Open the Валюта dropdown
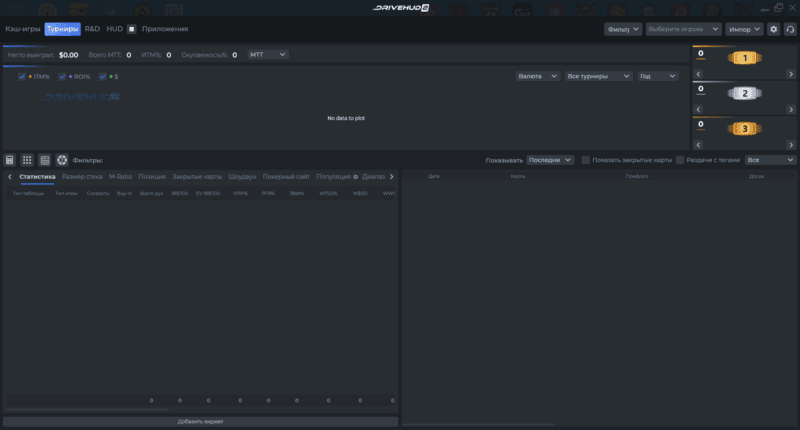Image resolution: width=800 pixels, height=430 pixels. [x=537, y=76]
